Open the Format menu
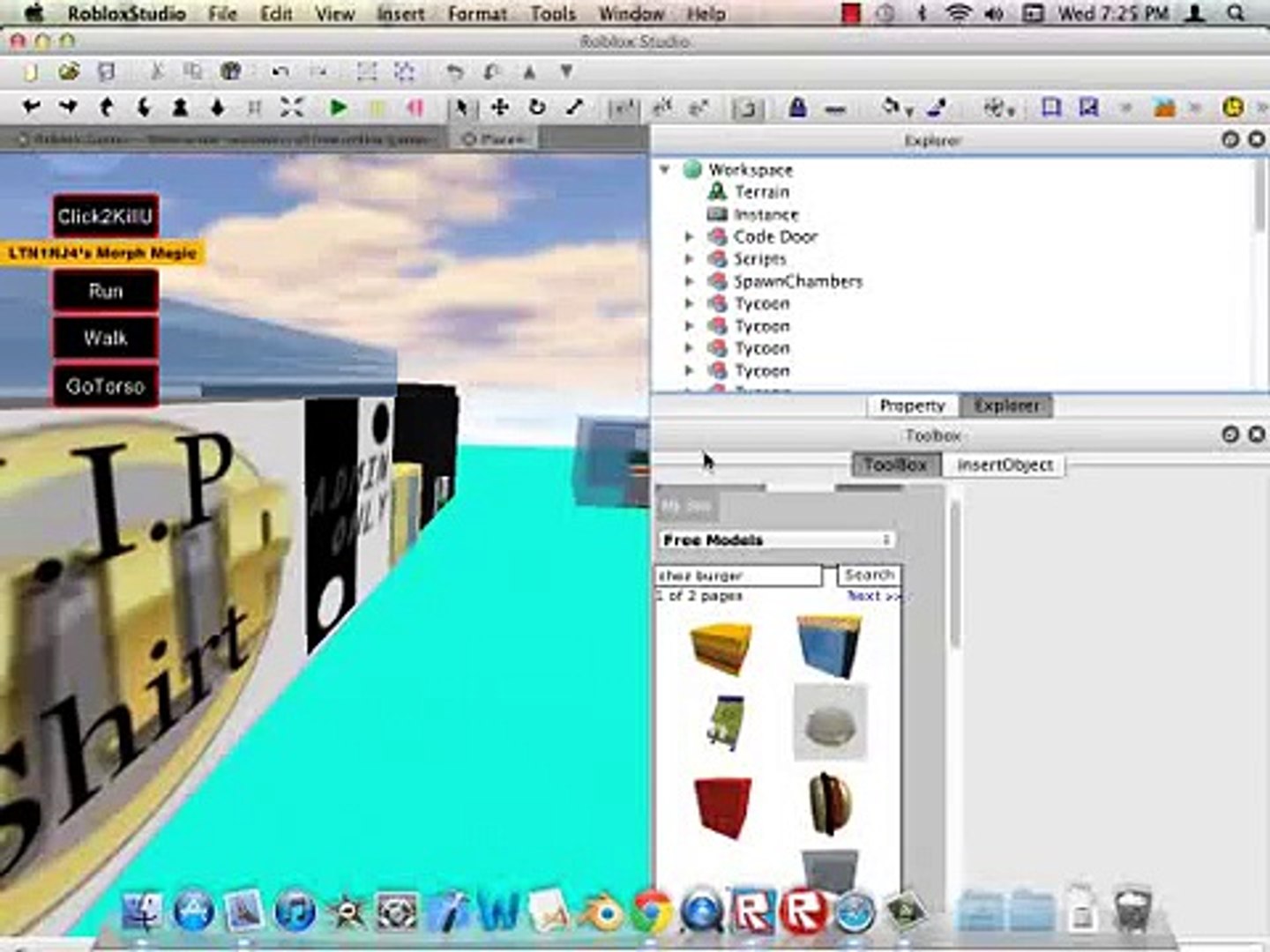The width and height of the screenshot is (1270, 952). (477, 13)
